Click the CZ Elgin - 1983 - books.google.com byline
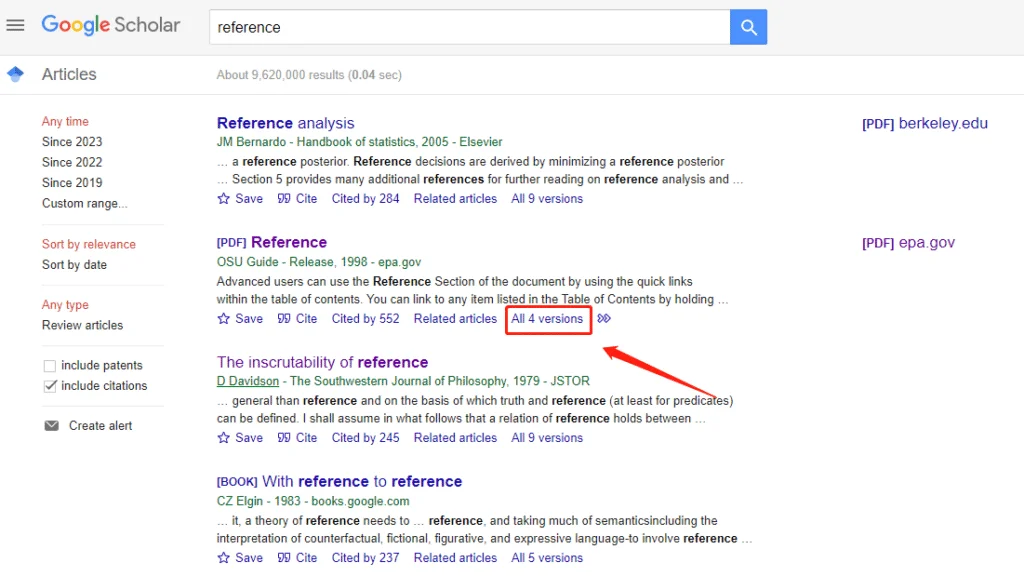The image size is (1024, 576). [x=313, y=501]
